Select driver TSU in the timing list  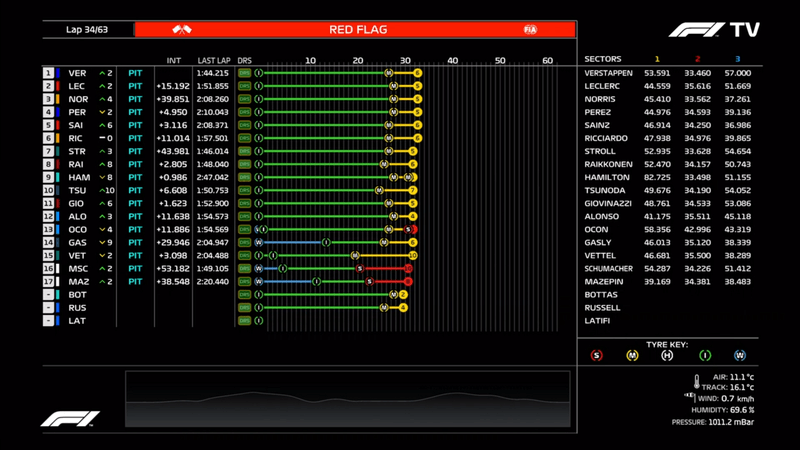(77, 190)
